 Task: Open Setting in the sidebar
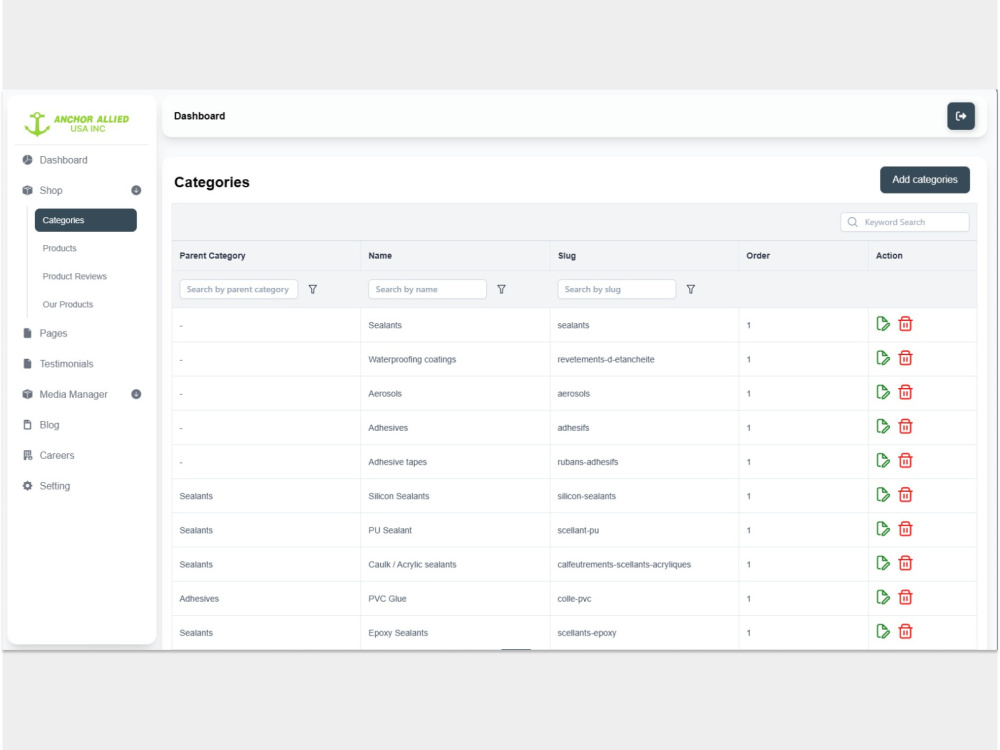[x=55, y=486]
